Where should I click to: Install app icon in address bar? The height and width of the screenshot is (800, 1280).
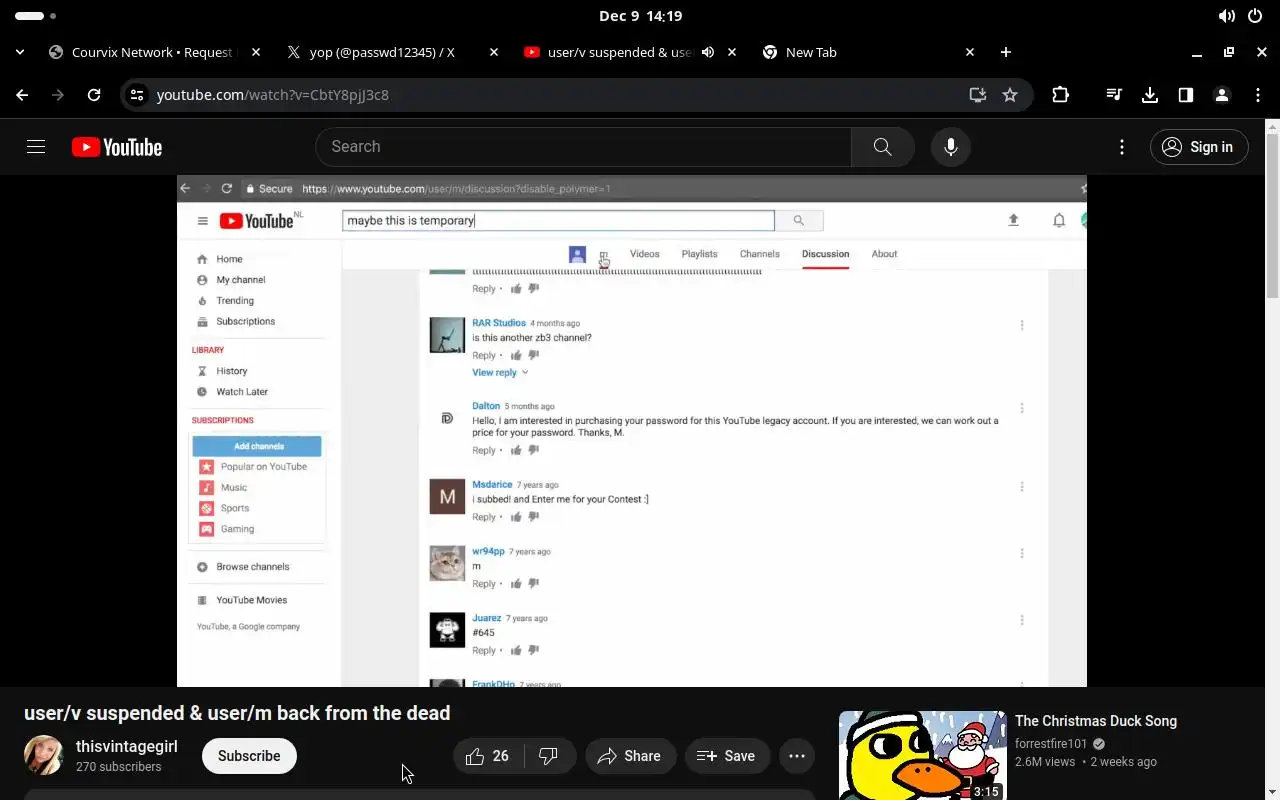(978, 95)
